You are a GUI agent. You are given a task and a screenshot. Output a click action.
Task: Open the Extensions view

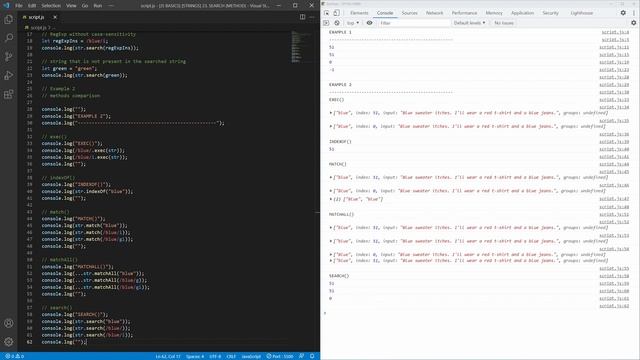click(9, 94)
